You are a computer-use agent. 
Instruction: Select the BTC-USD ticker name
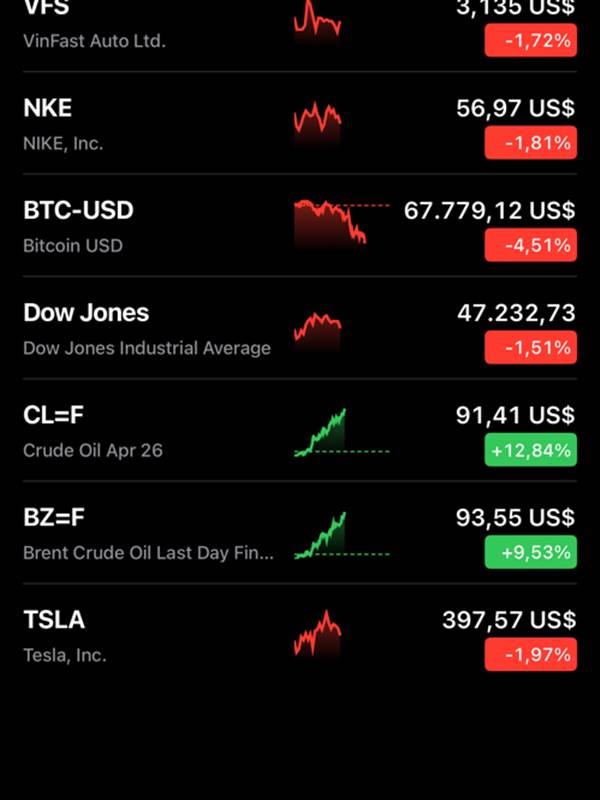(78, 211)
